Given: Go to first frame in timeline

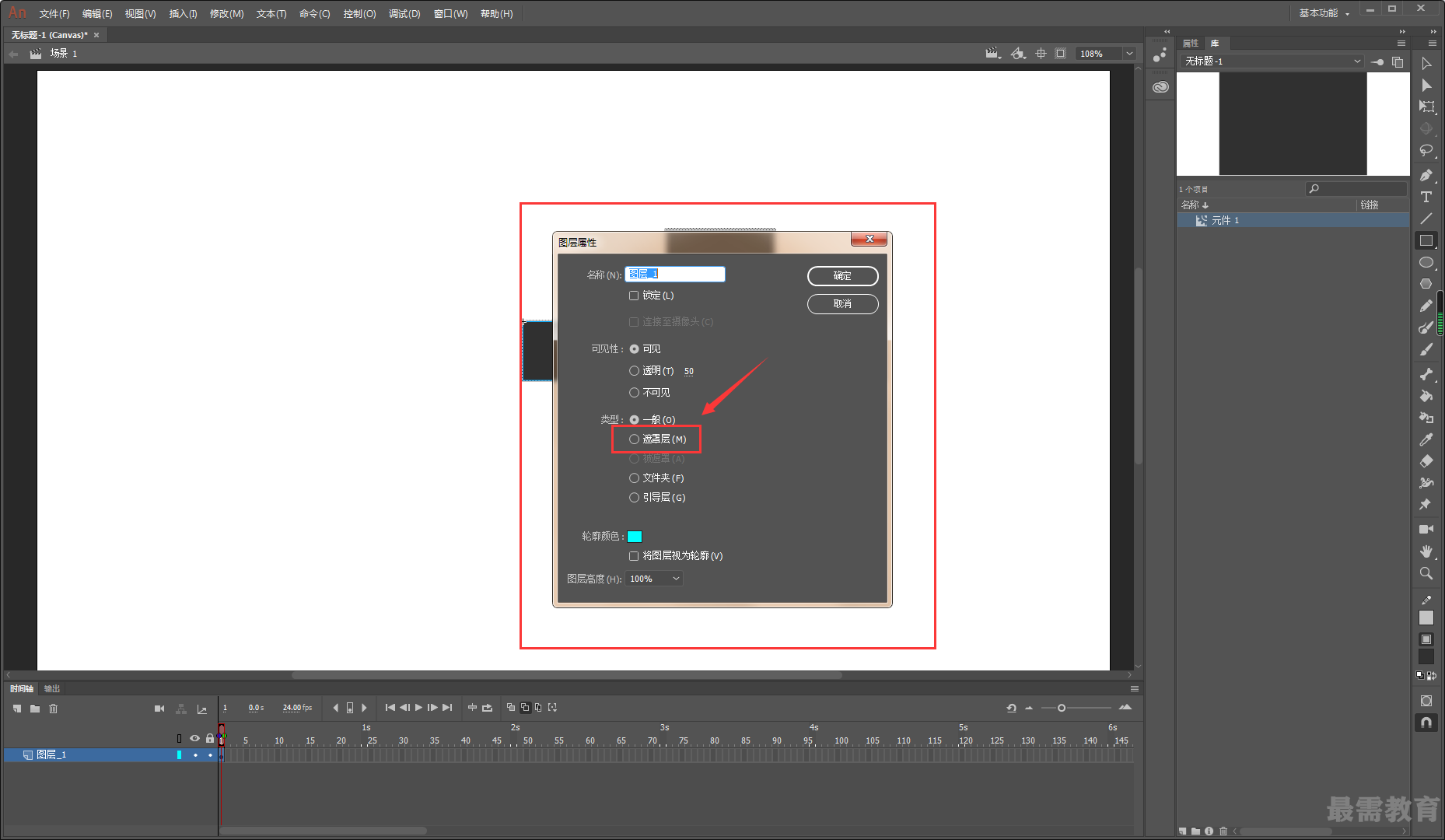Looking at the screenshot, I should tap(390, 708).
